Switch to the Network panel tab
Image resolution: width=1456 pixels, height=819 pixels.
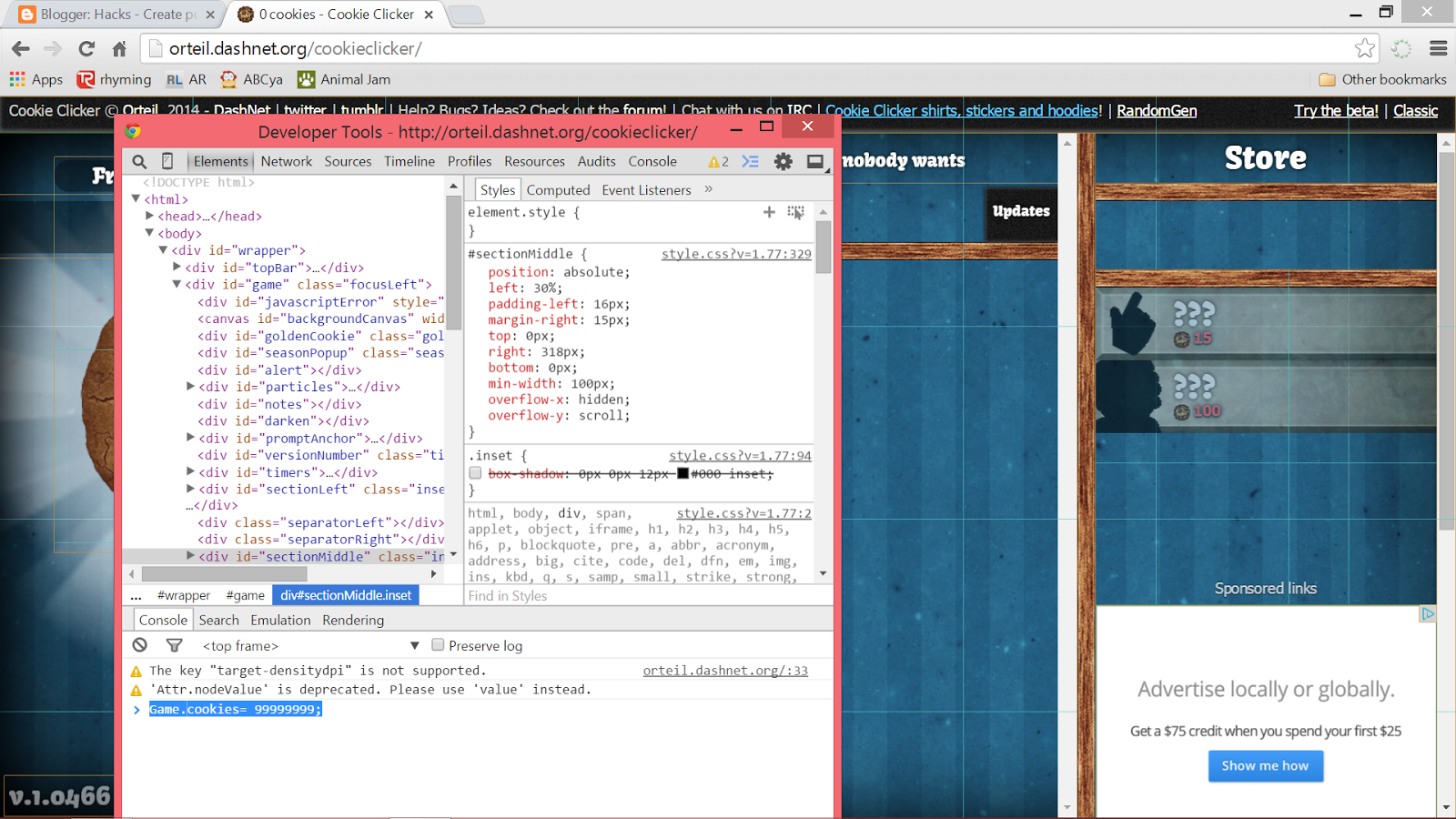click(x=287, y=161)
